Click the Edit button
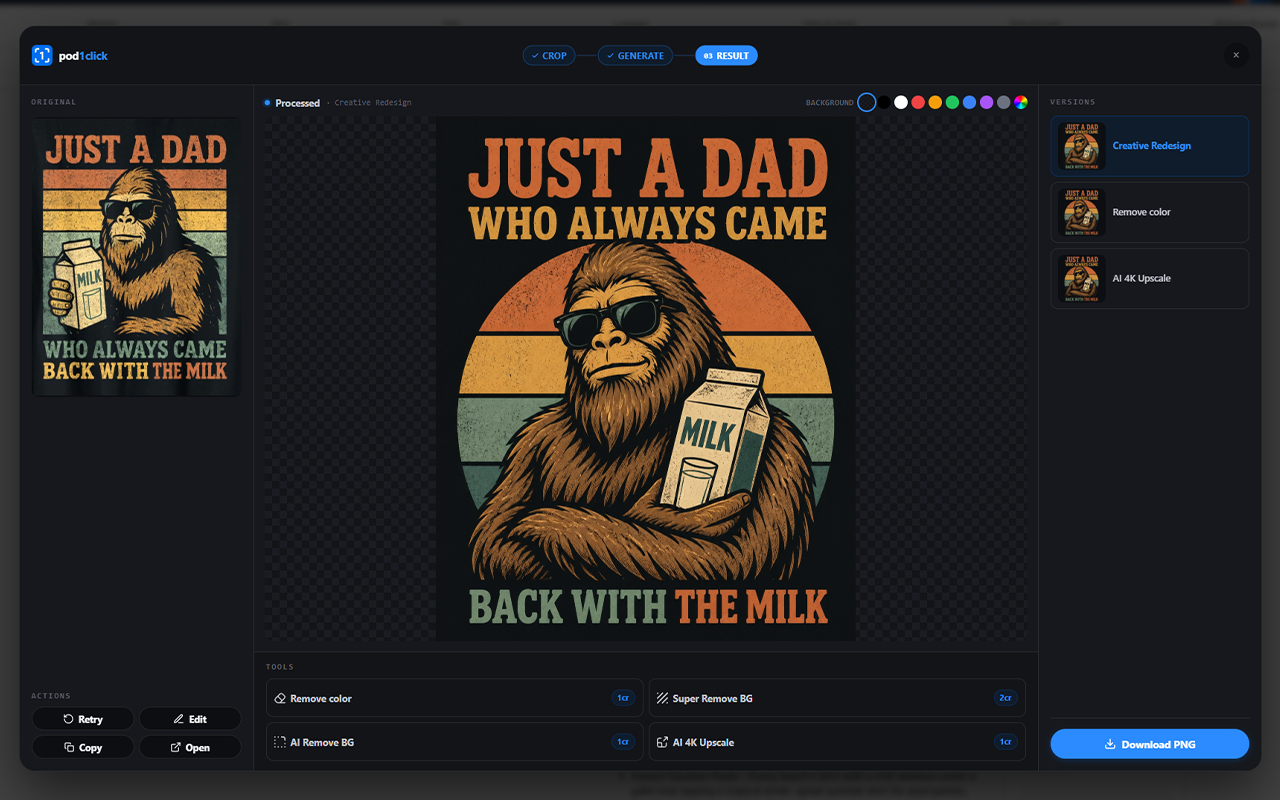The width and height of the screenshot is (1280, 800). pos(190,719)
